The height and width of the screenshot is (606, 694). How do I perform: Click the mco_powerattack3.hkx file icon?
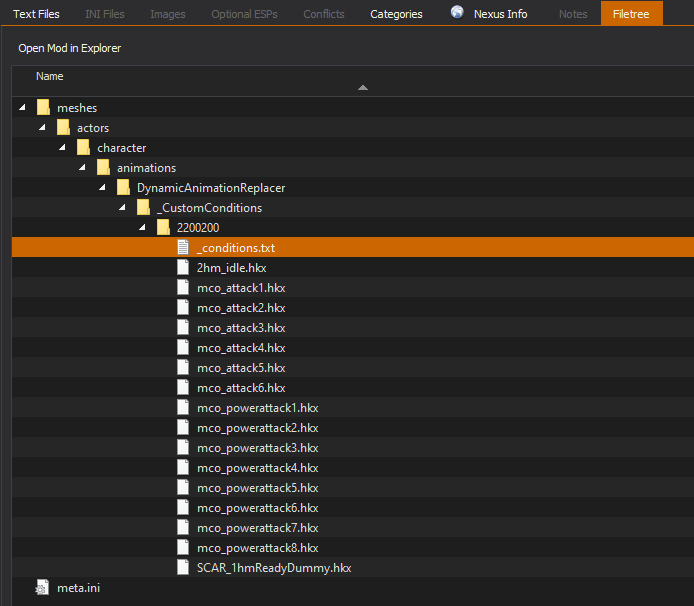tap(183, 448)
